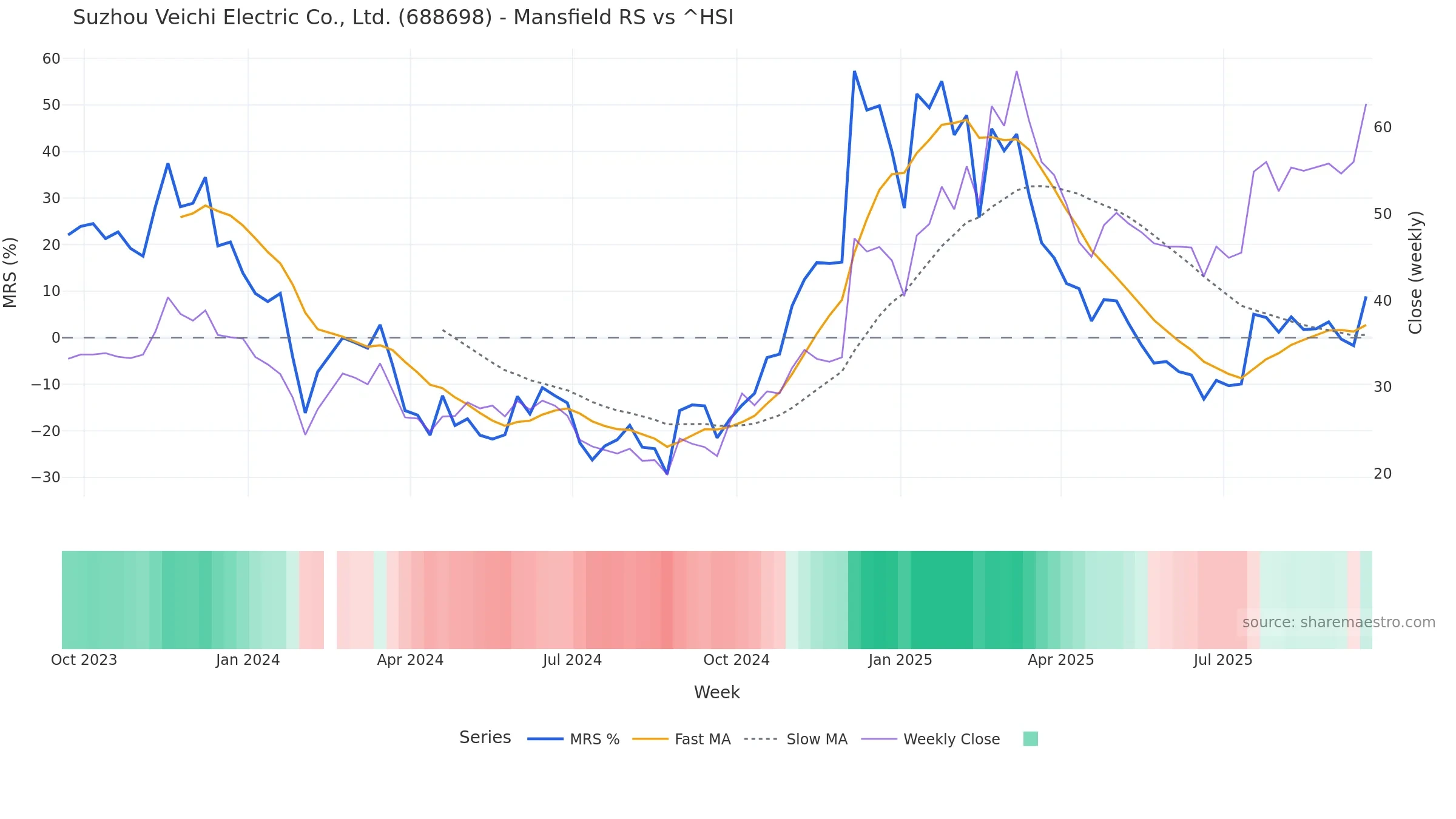The image size is (1456, 819).
Task: Click the chart title mentioning Suzhou Veichi Electric
Action: click(x=403, y=18)
